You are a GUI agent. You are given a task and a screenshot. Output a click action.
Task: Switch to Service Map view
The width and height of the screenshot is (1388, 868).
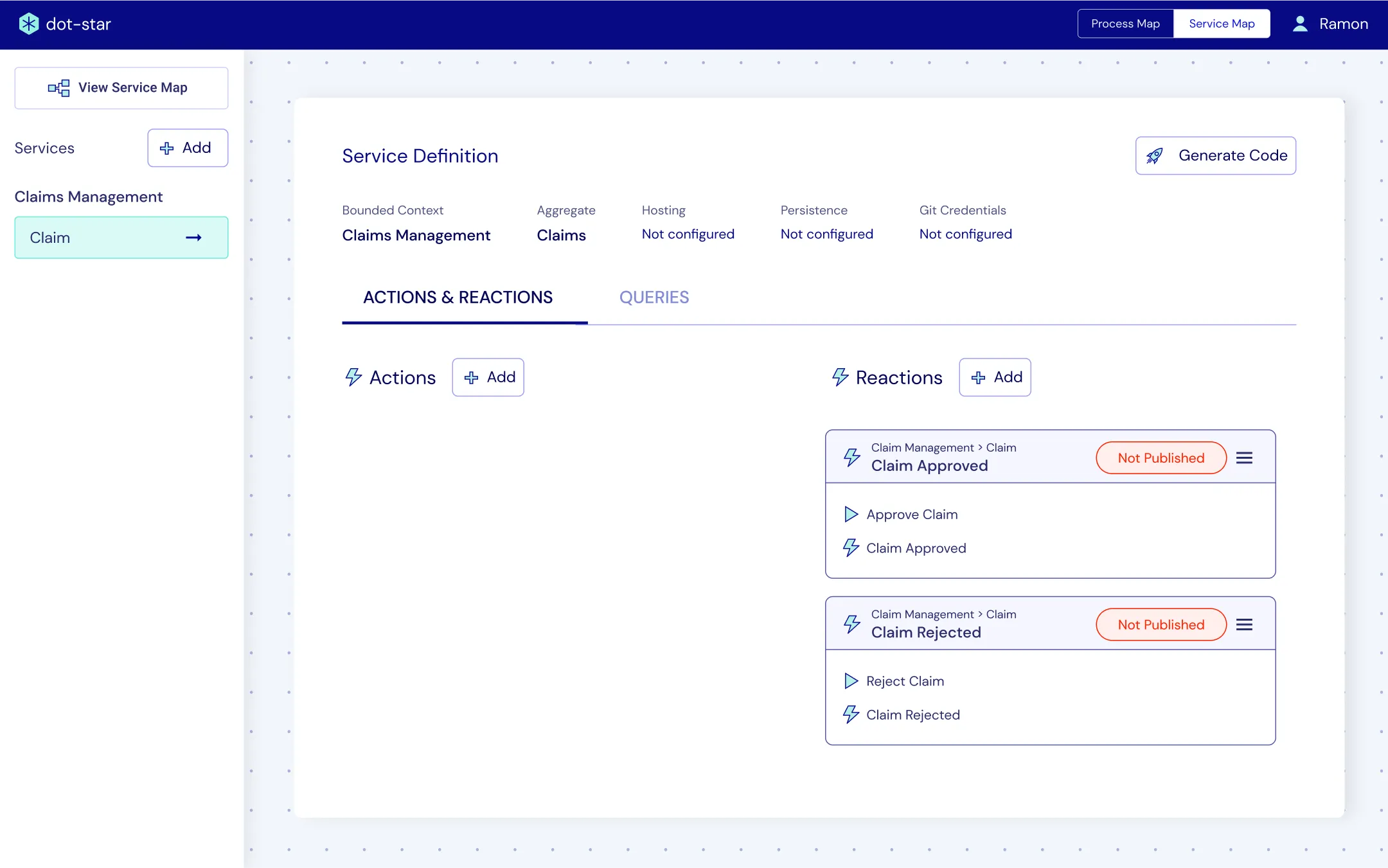click(x=1221, y=24)
